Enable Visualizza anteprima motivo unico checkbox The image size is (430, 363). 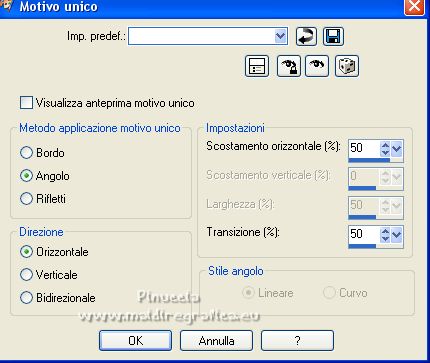coord(26,103)
